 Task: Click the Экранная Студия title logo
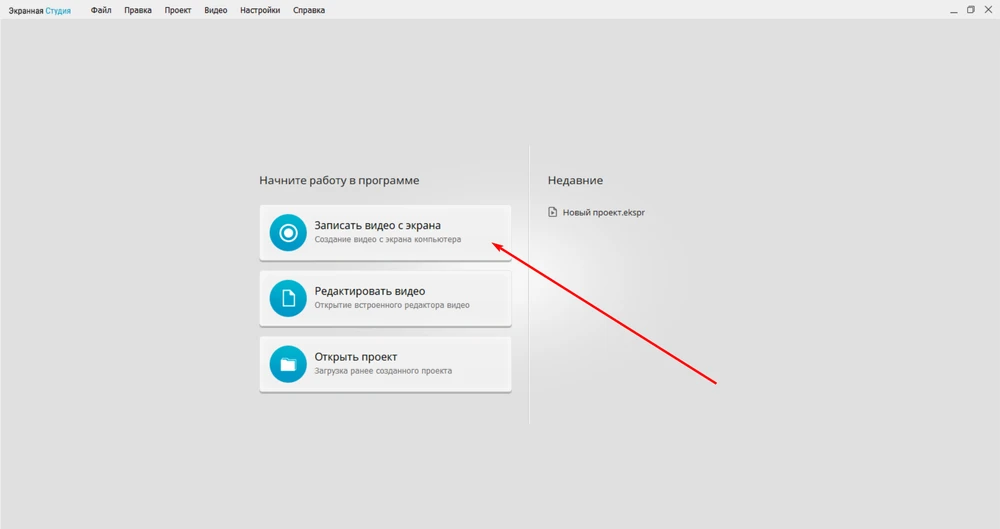[40, 10]
